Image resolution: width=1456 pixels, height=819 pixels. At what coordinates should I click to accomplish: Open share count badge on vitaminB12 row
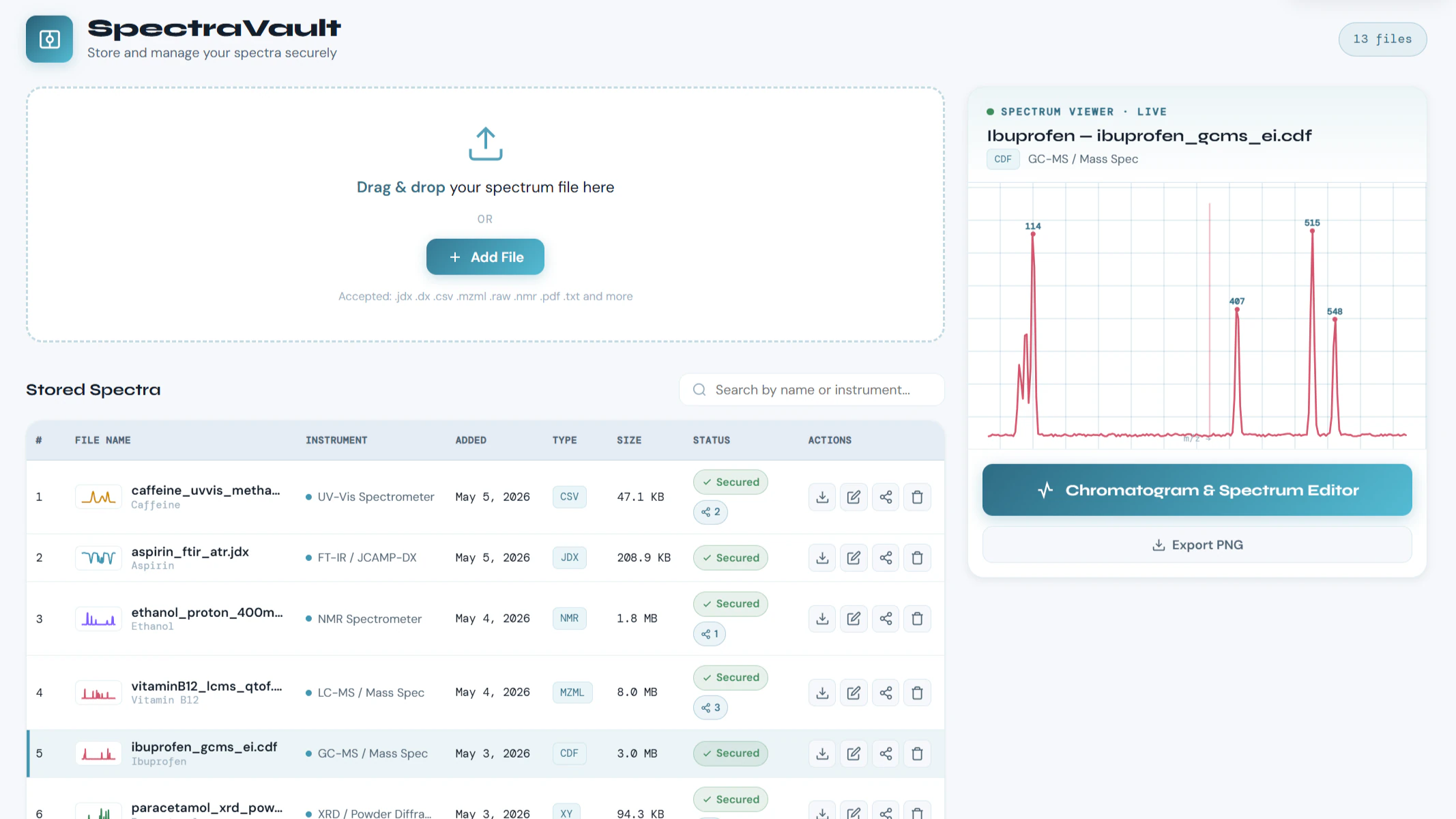click(x=710, y=708)
